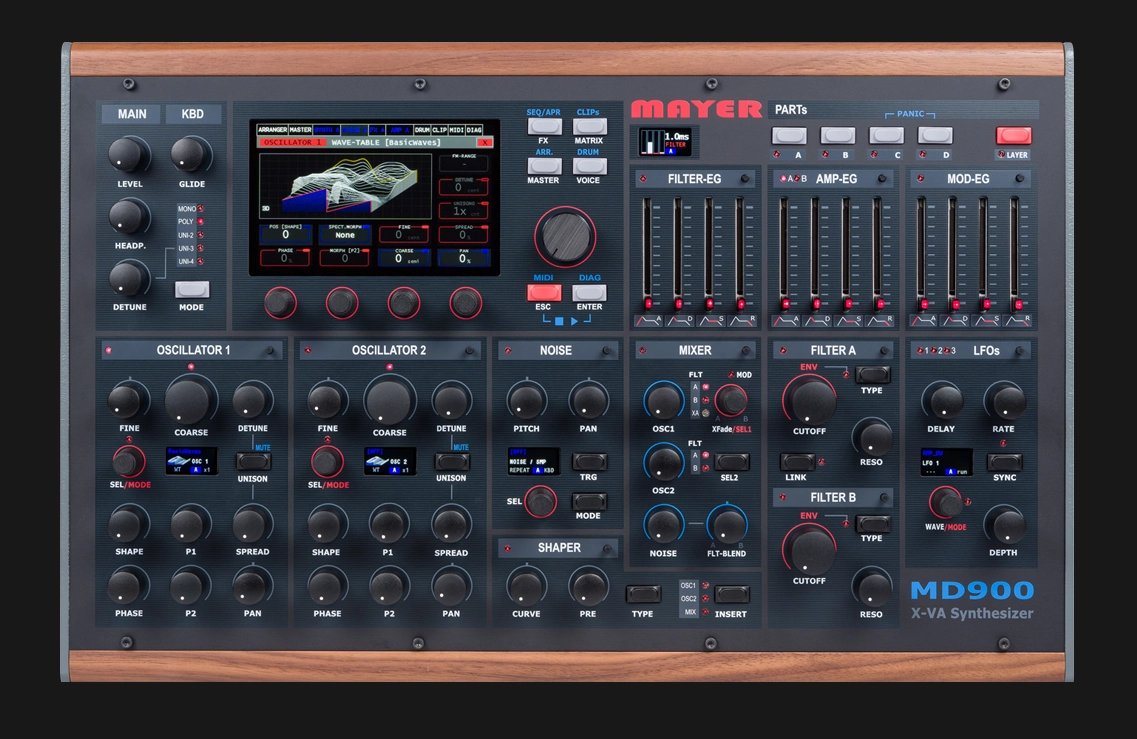Click the Mod-EG sustain fader
The width and height of the screenshot is (1137, 739).
[x=986, y=254]
